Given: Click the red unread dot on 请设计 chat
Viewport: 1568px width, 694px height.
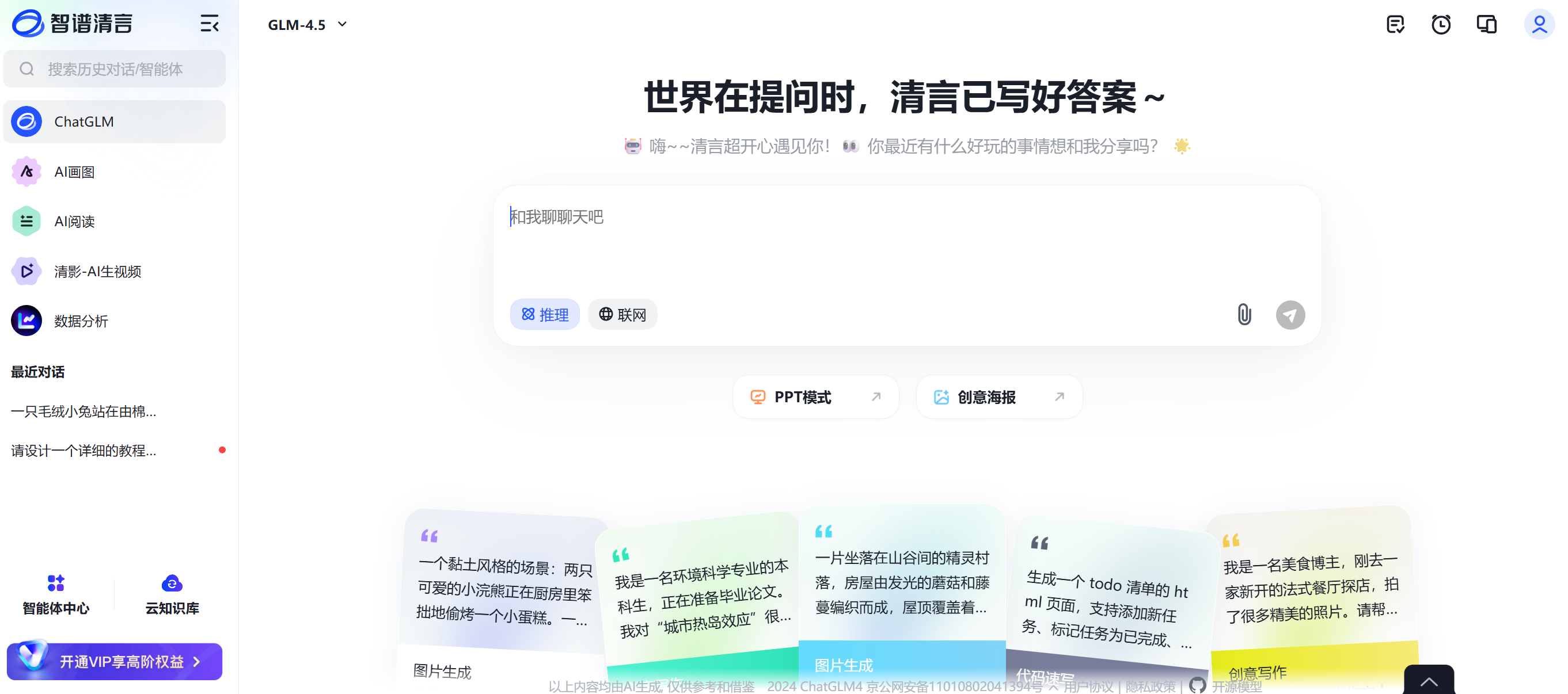Looking at the screenshot, I should [222, 450].
